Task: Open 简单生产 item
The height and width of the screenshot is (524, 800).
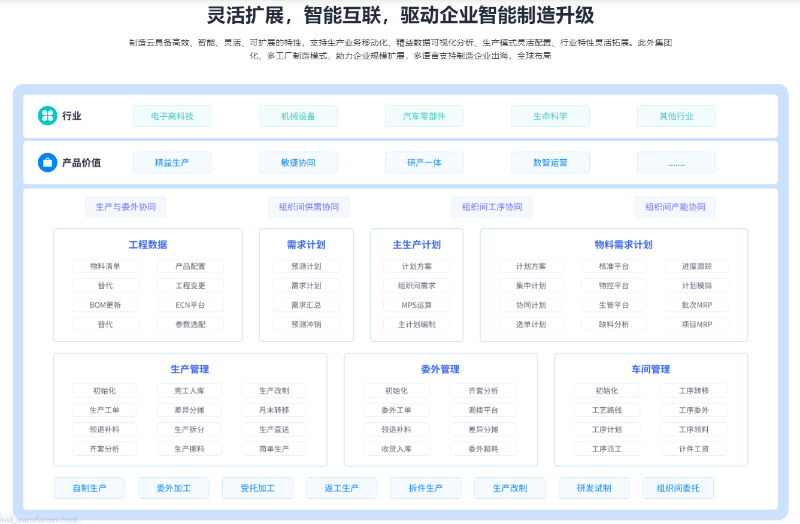Action: tap(274, 449)
